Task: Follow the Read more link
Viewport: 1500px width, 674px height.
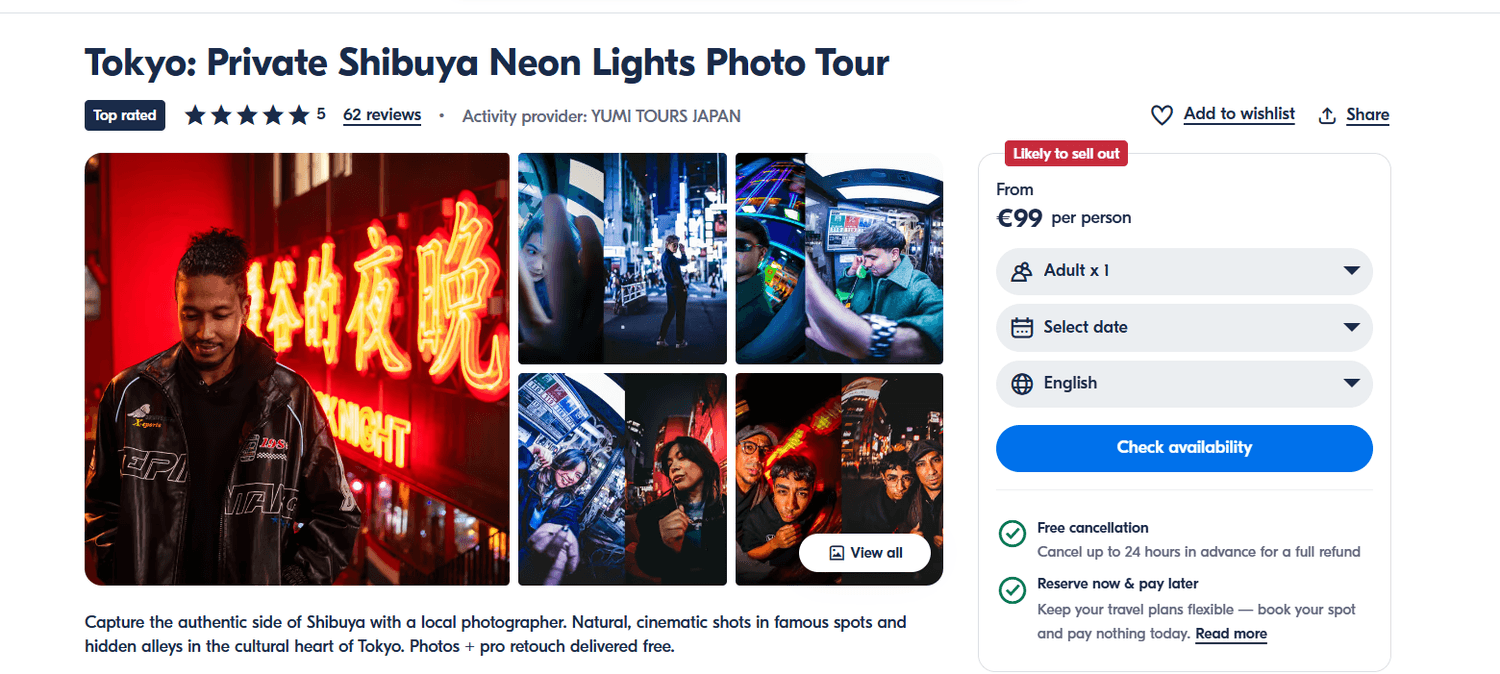Action: point(1231,634)
